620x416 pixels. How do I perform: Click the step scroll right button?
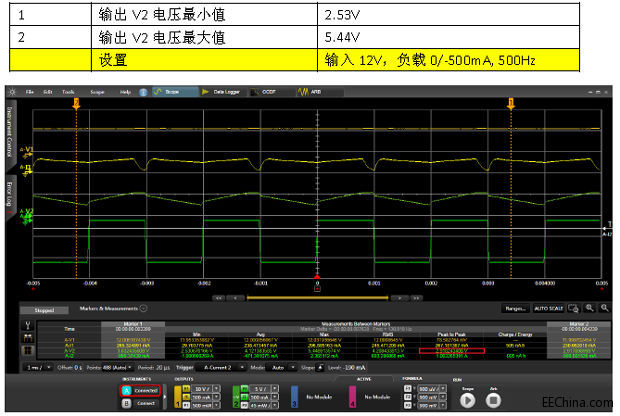(399, 298)
